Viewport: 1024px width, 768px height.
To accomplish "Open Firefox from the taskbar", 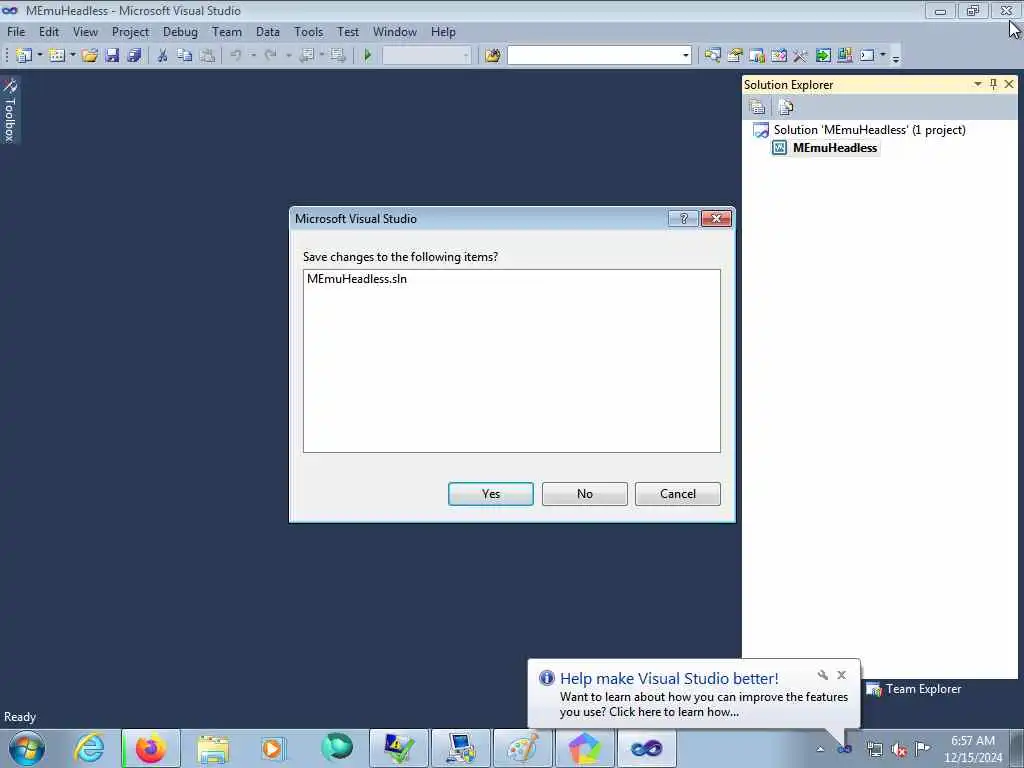I will [x=151, y=748].
